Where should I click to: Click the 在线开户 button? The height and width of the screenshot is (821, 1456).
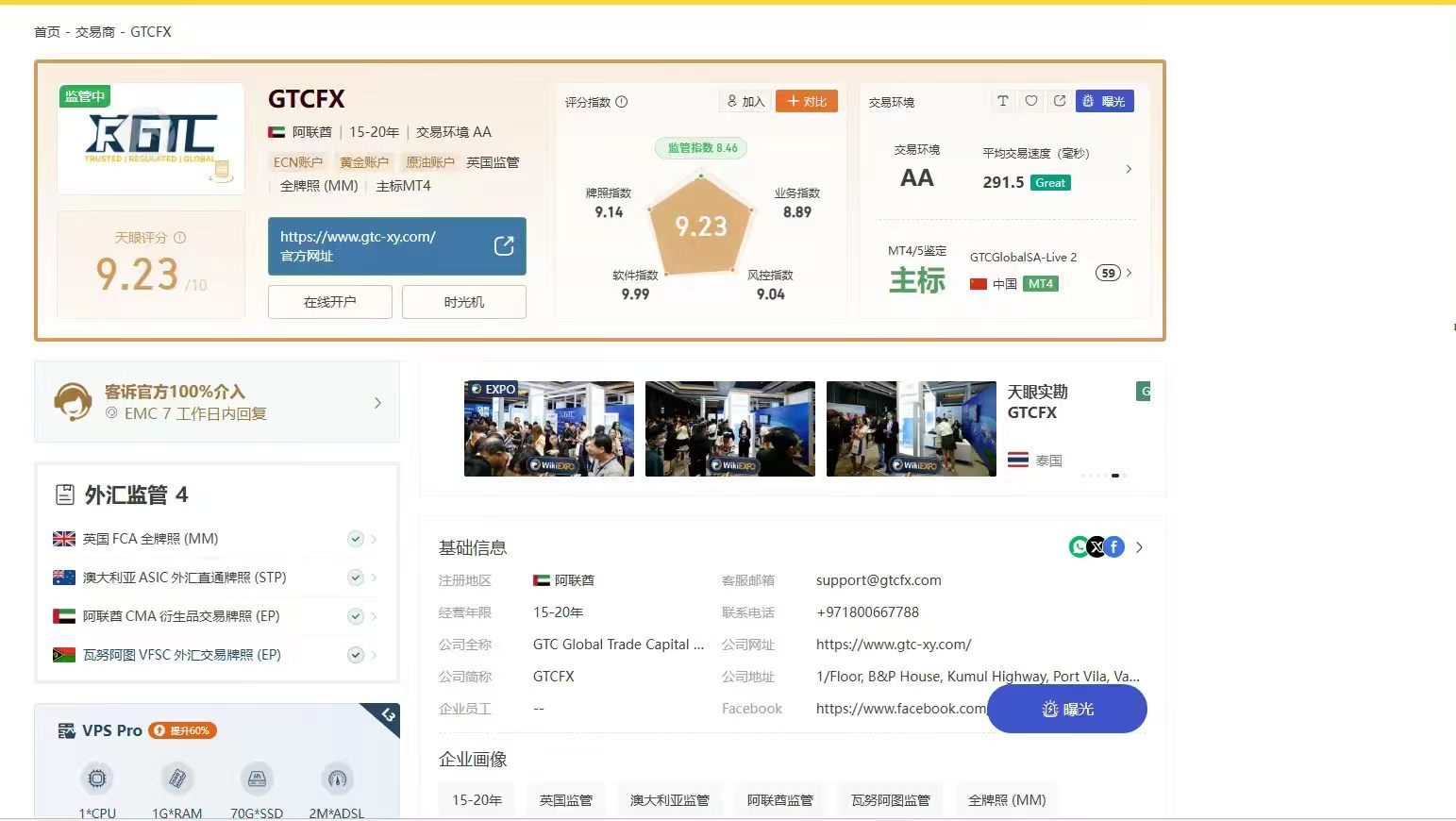330,302
